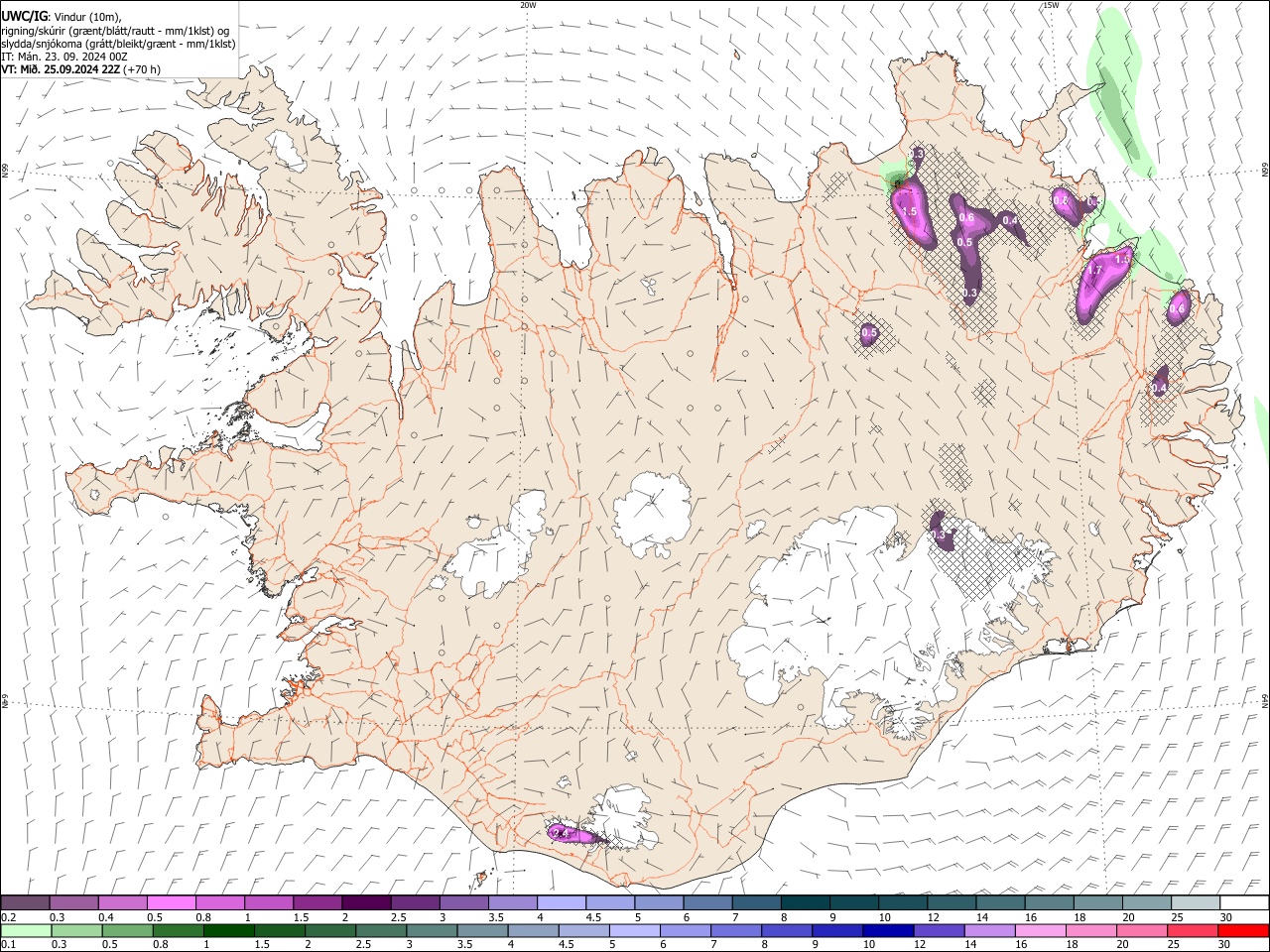1270x952 pixels.
Task: Click the darkest purple 2 snow legend swatch
Action: point(366,902)
